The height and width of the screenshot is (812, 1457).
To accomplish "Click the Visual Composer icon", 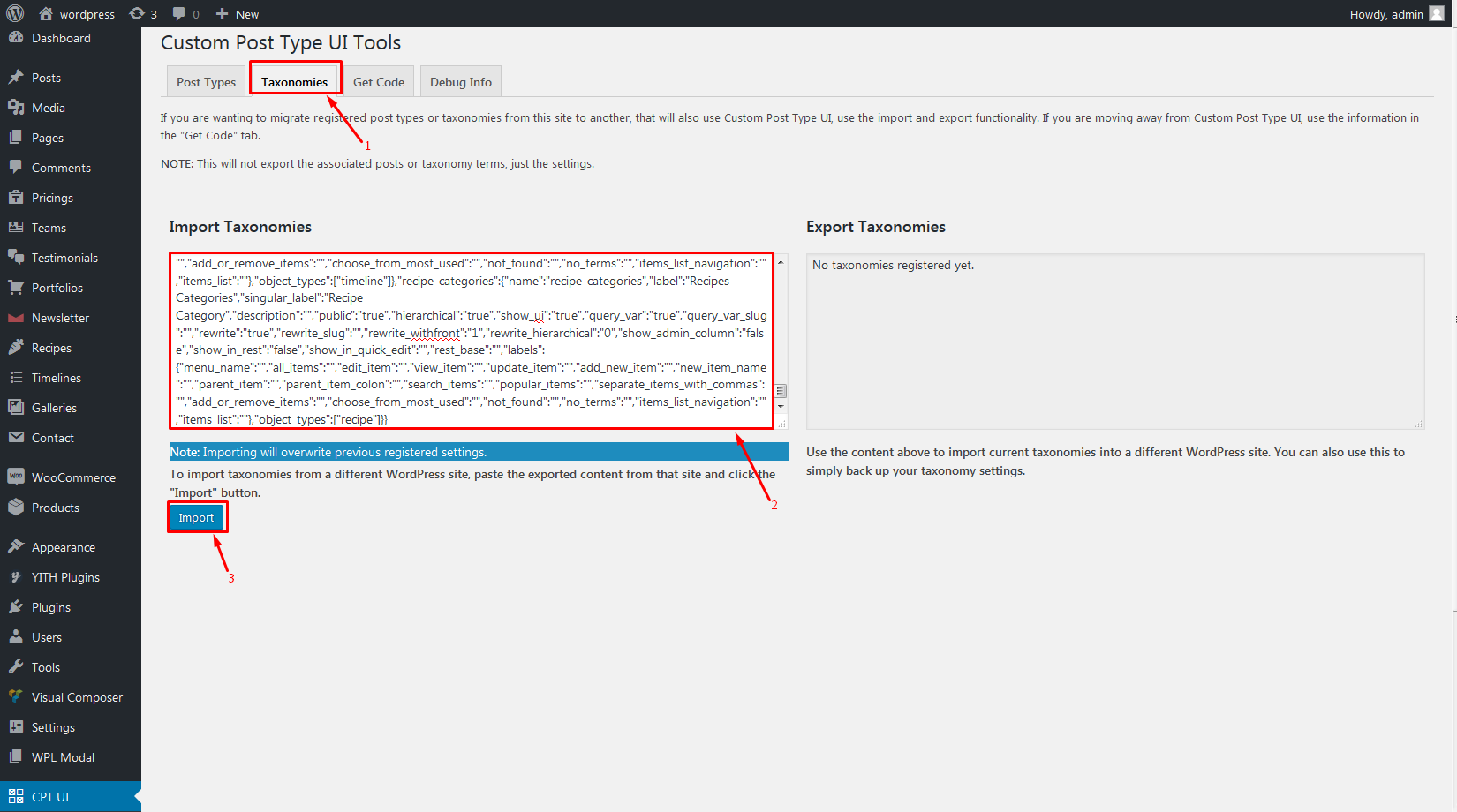I will point(16,697).
